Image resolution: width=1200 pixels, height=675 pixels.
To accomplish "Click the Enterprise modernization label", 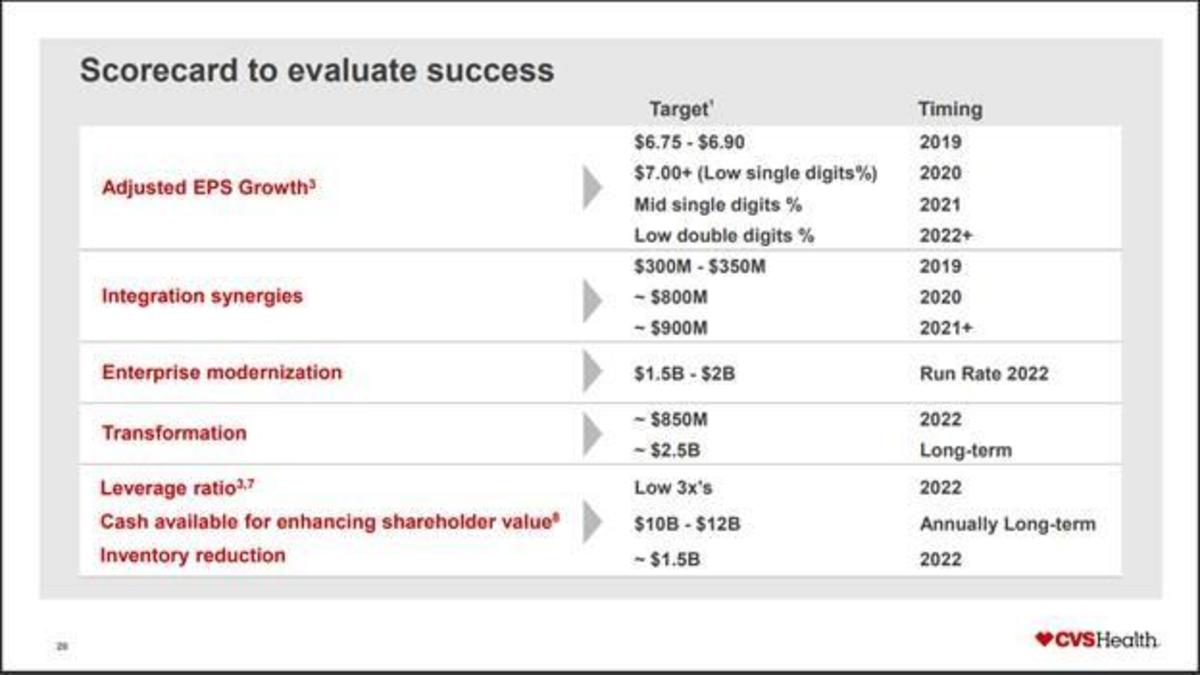I will pyautogui.click(x=222, y=372).
